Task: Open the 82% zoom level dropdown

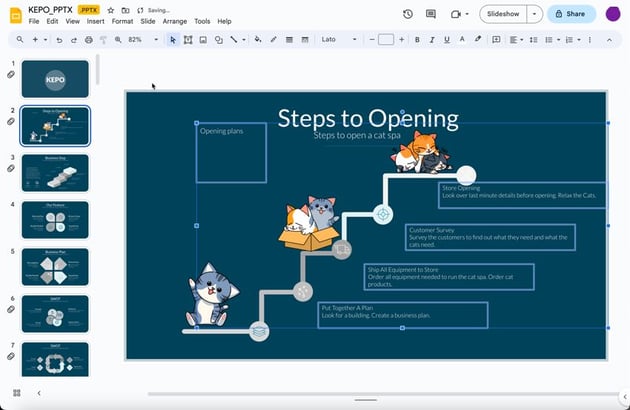Action: (x=140, y=40)
